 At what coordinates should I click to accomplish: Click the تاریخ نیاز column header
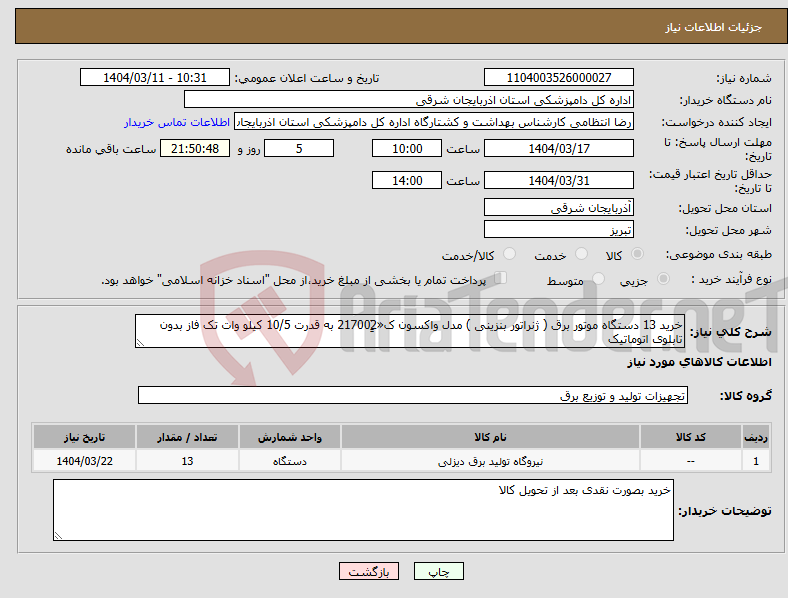pyautogui.click(x=84, y=437)
